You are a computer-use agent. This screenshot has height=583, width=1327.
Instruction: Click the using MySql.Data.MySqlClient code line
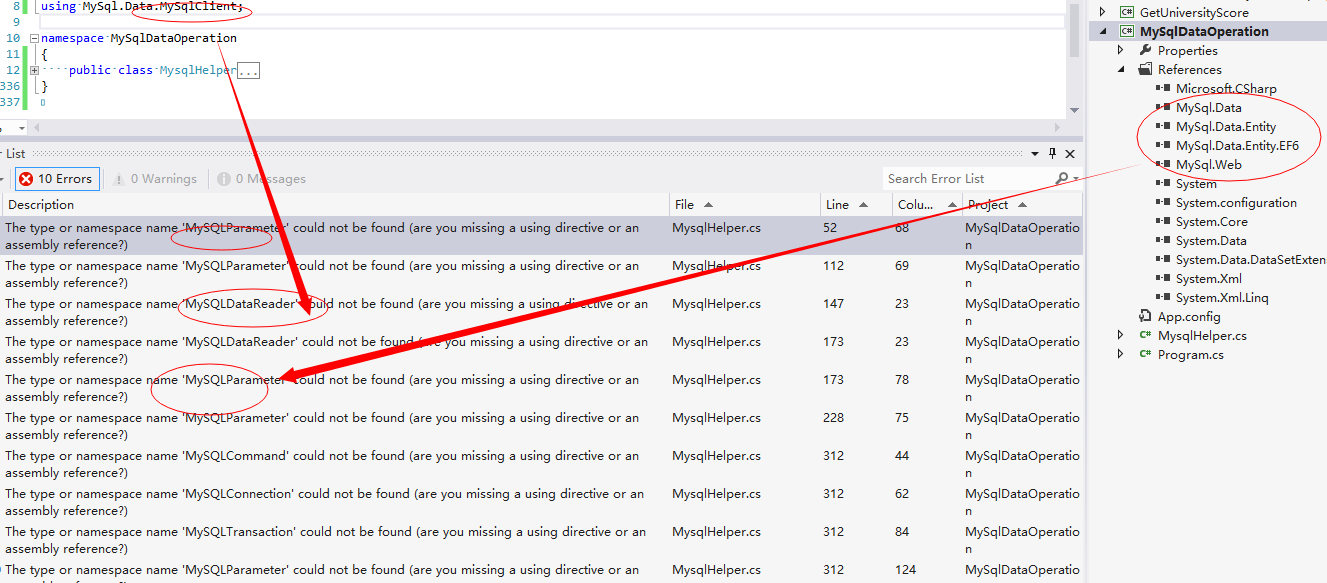[142, 6]
